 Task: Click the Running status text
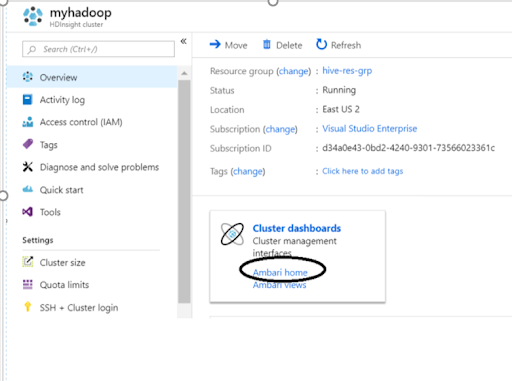[x=339, y=90]
